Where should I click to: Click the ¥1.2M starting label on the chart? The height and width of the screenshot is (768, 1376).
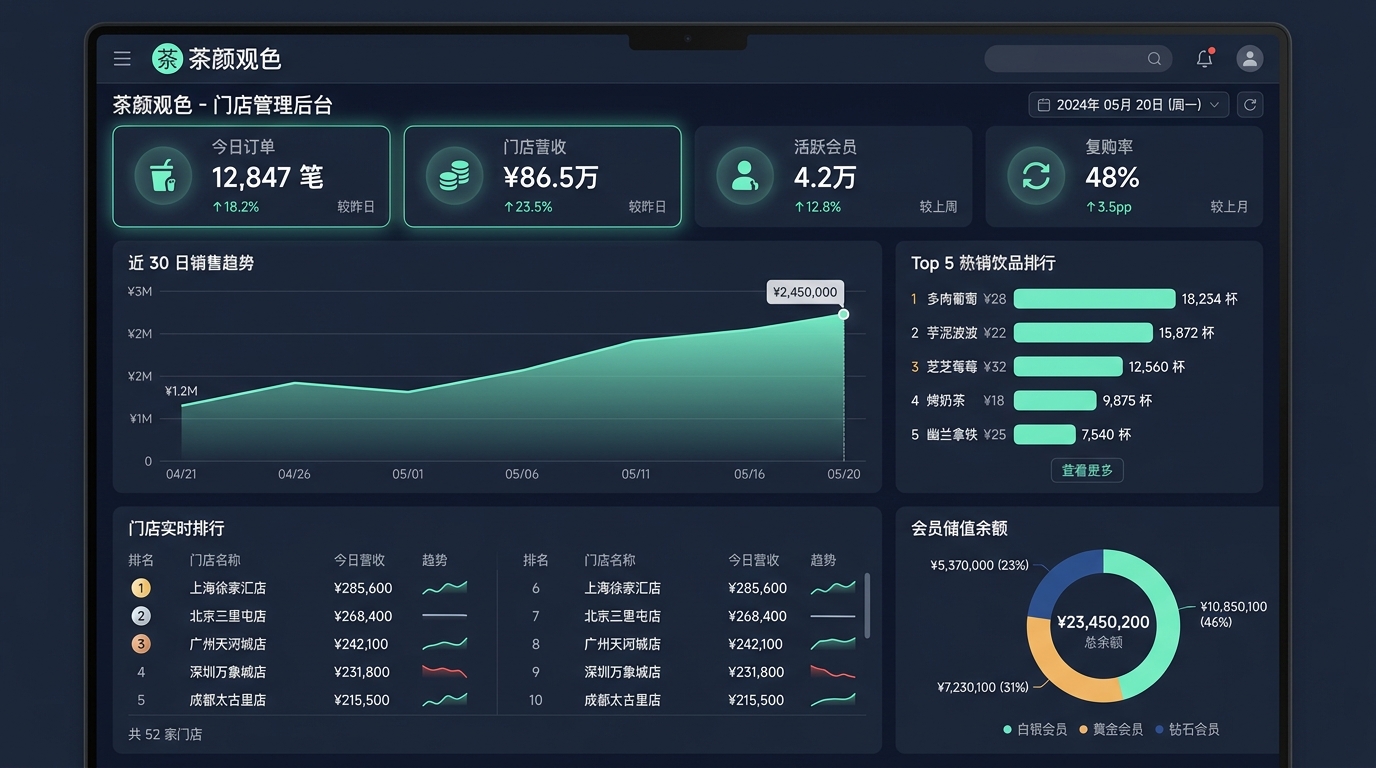tap(181, 391)
